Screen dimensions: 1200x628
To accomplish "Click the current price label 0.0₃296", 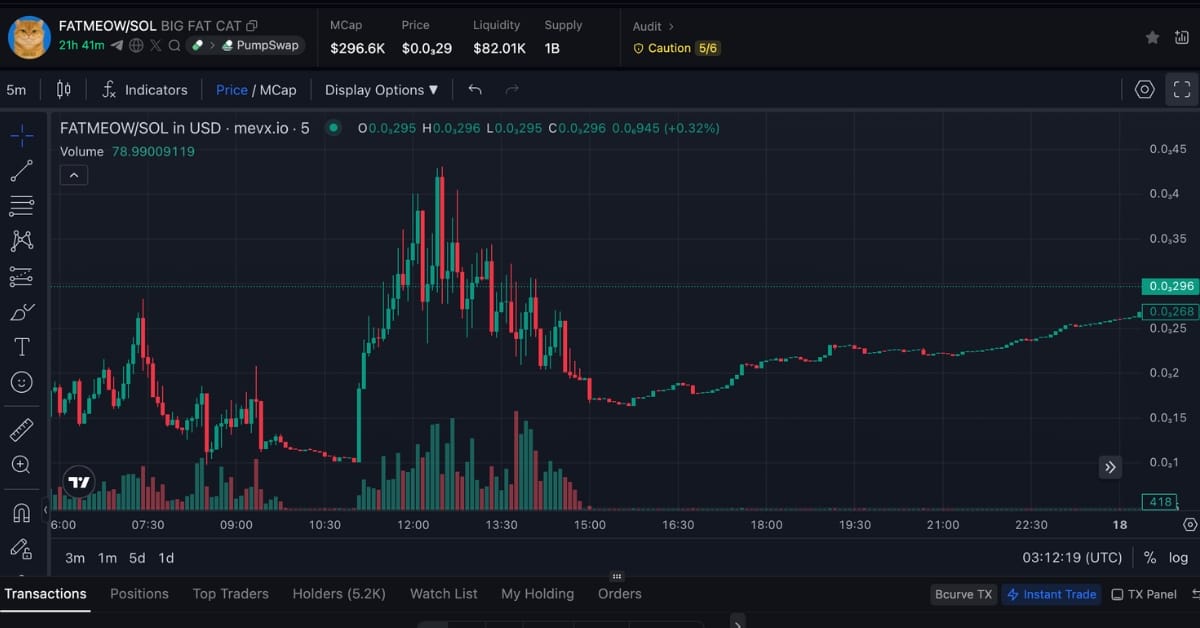I will pyautogui.click(x=1169, y=286).
